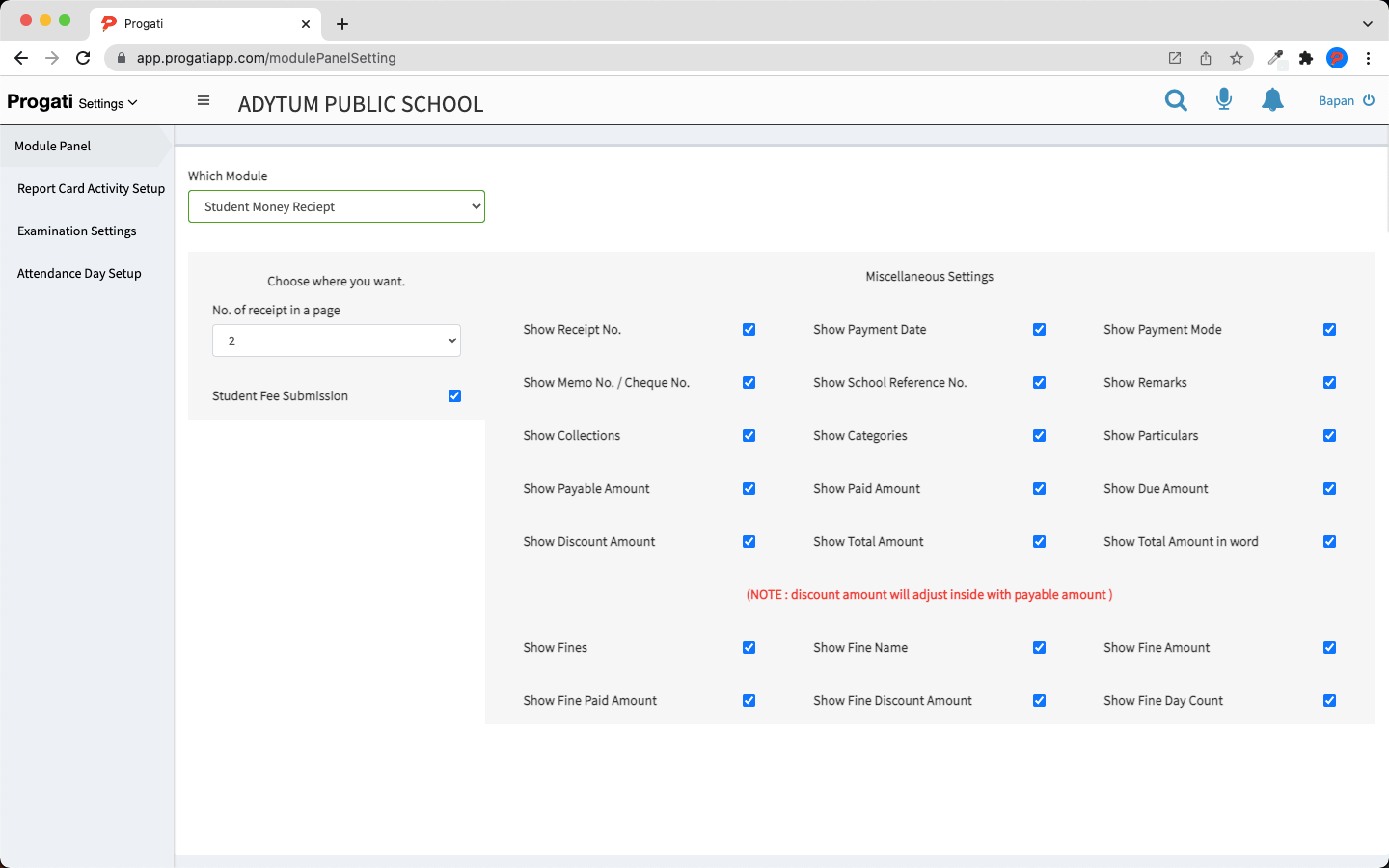Disable Show Collections

[x=749, y=435]
